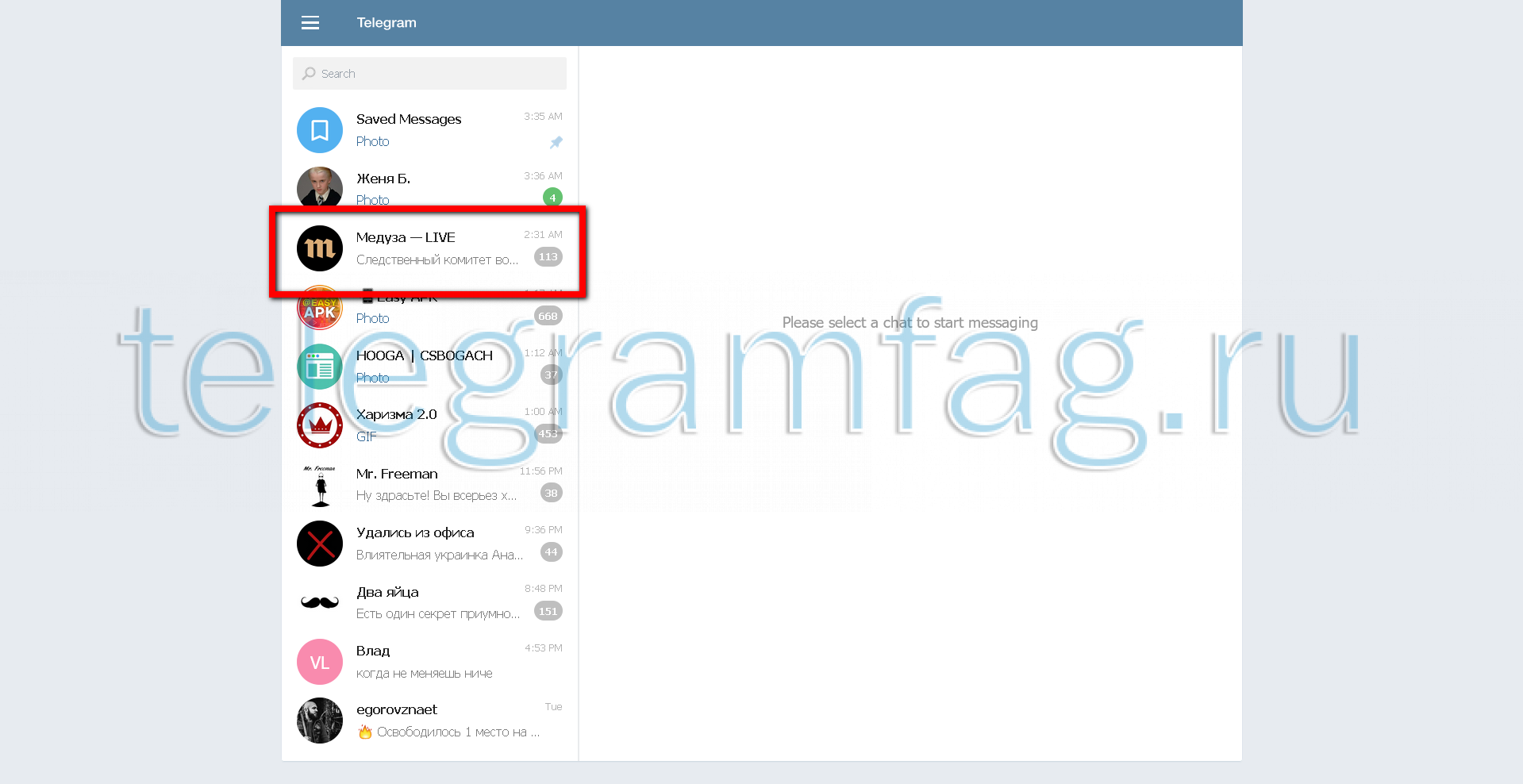
Task: Click the 3:36 AM timestamp
Action: tap(543, 176)
